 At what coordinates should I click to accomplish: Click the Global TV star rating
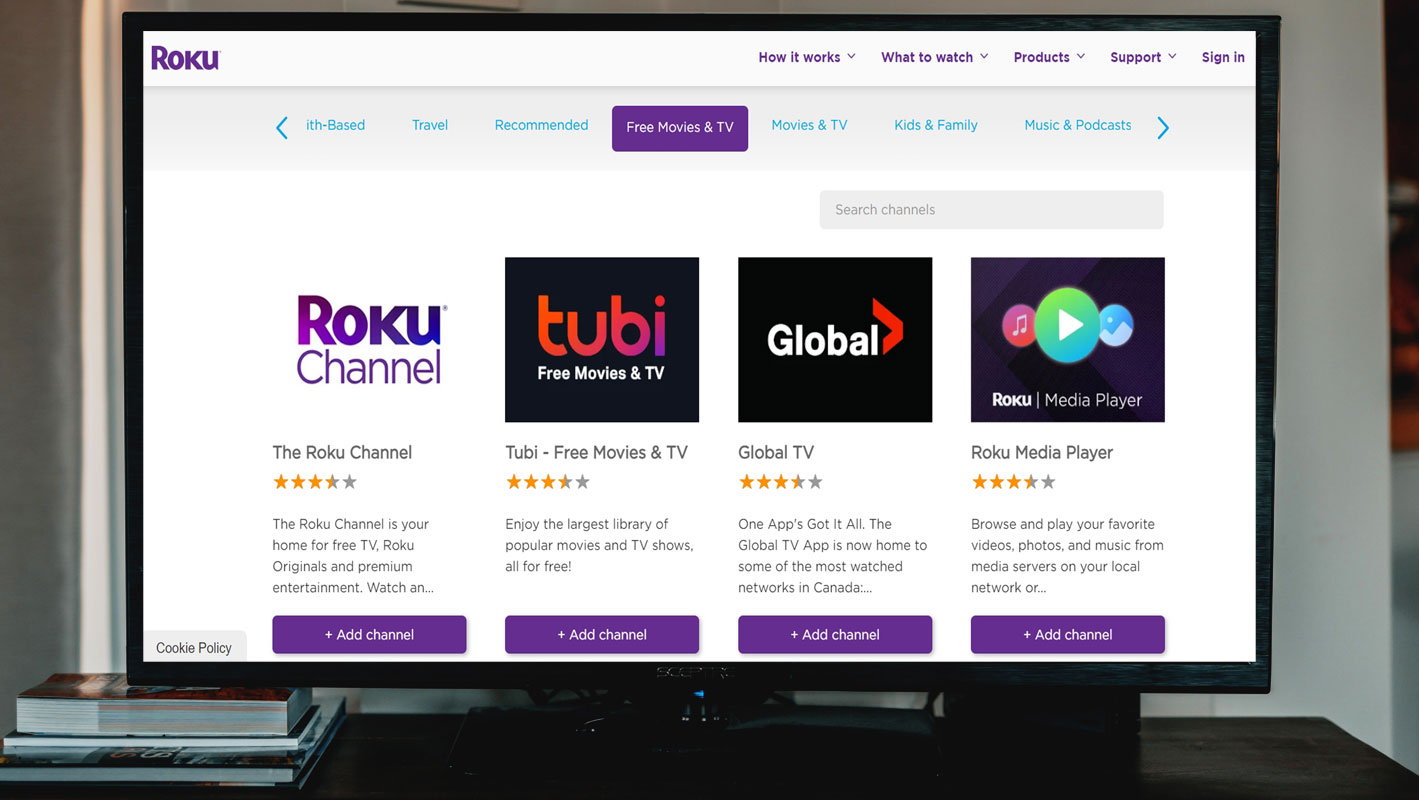click(x=781, y=482)
